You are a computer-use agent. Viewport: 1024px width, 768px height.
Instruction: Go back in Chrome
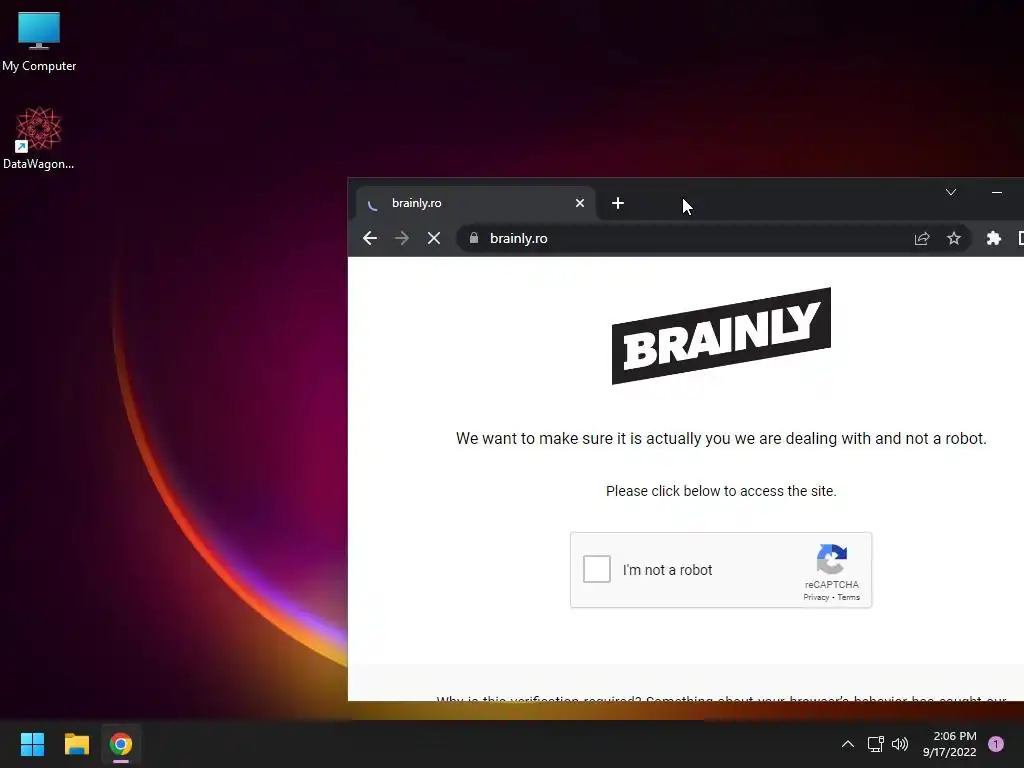pyautogui.click(x=370, y=238)
